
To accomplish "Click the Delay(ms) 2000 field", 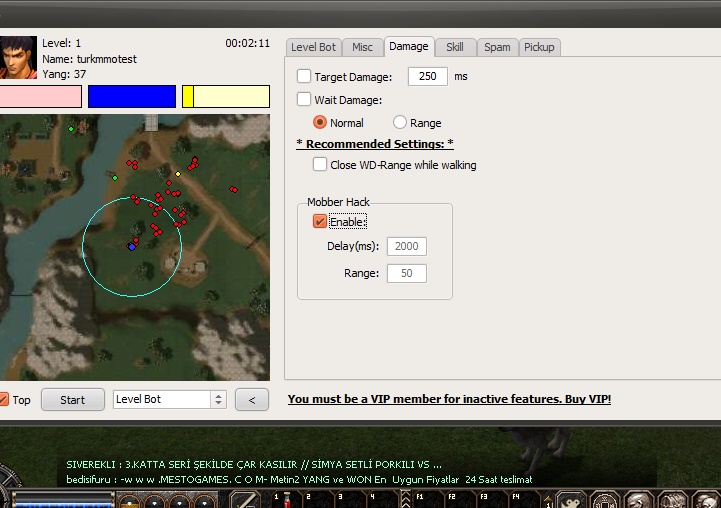I will tap(407, 246).
